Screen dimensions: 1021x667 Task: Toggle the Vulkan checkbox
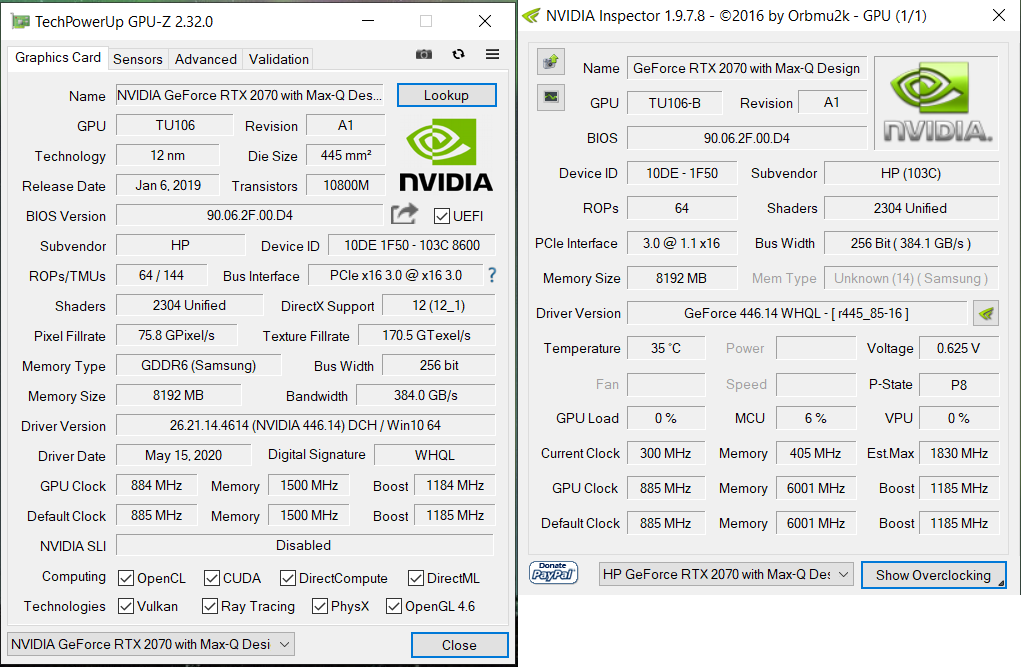126,606
